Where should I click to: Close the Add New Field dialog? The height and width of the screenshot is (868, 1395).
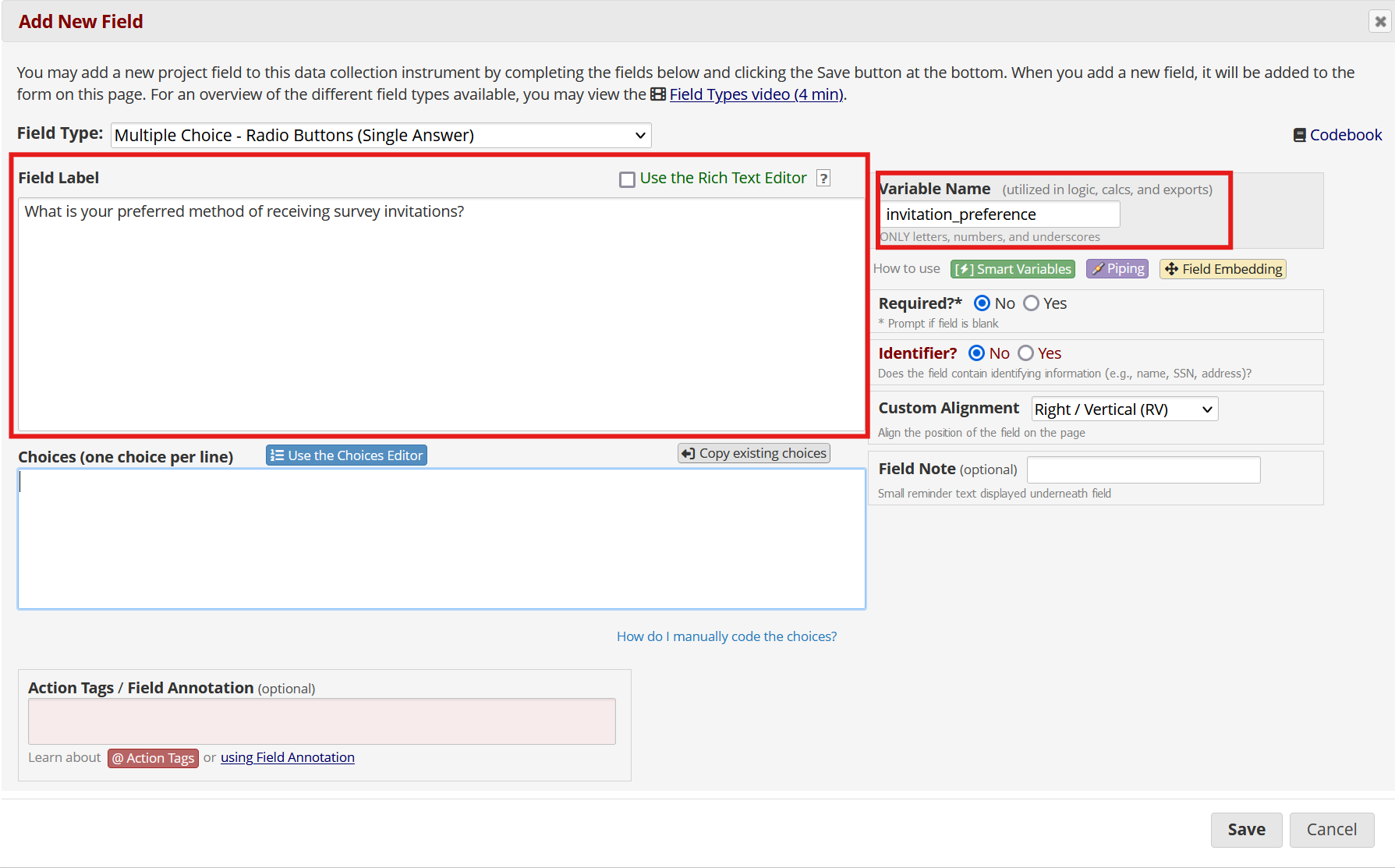click(x=1380, y=21)
